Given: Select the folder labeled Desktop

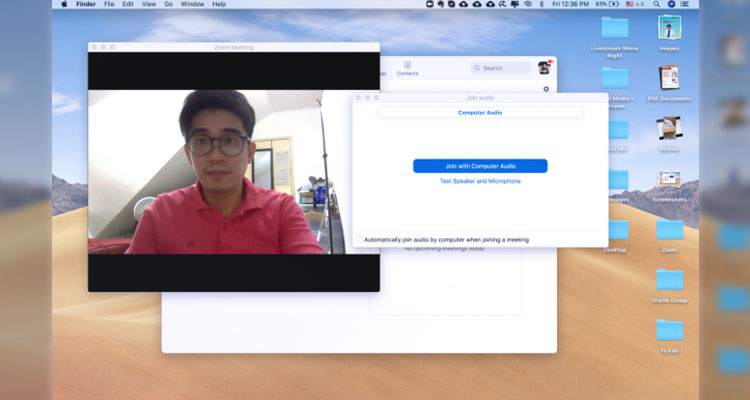Looking at the screenshot, I should (615, 235).
